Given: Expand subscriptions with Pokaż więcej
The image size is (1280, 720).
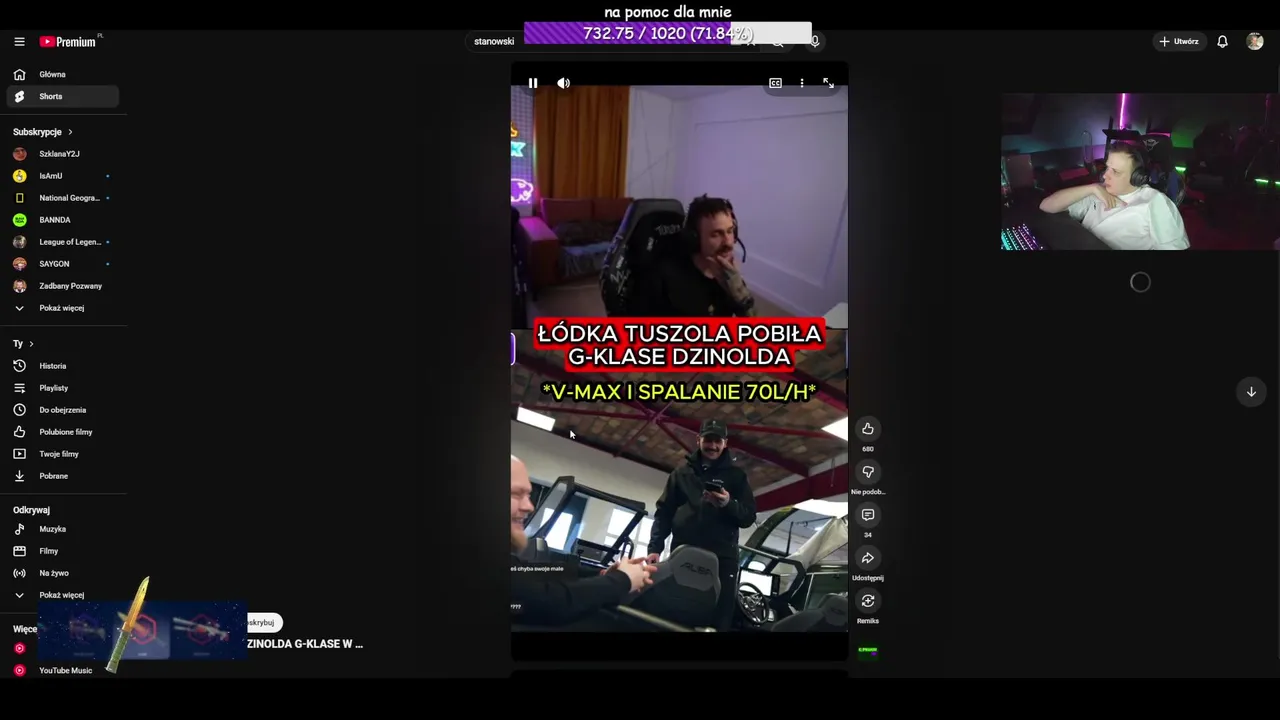Looking at the screenshot, I should pos(62,308).
